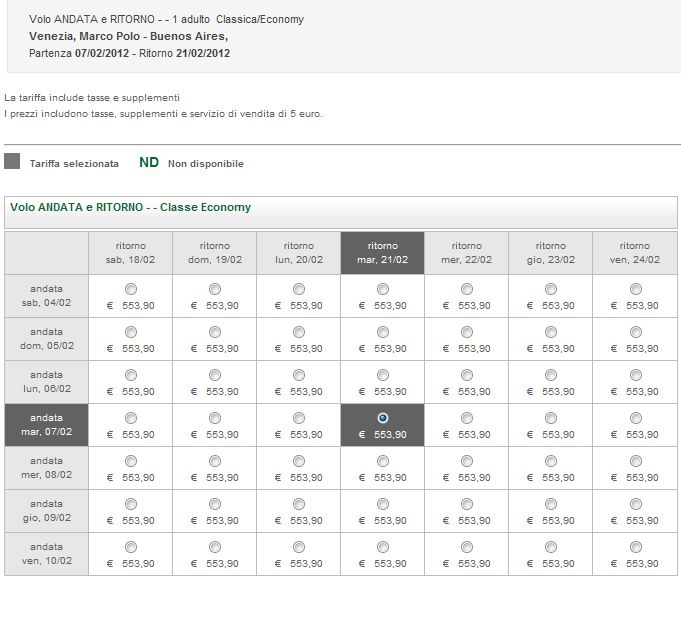Image resolution: width=681 pixels, height=617 pixels.
Task: Select the highlighted radio mar 07/02 - mar 21/02
Action: tap(383, 418)
